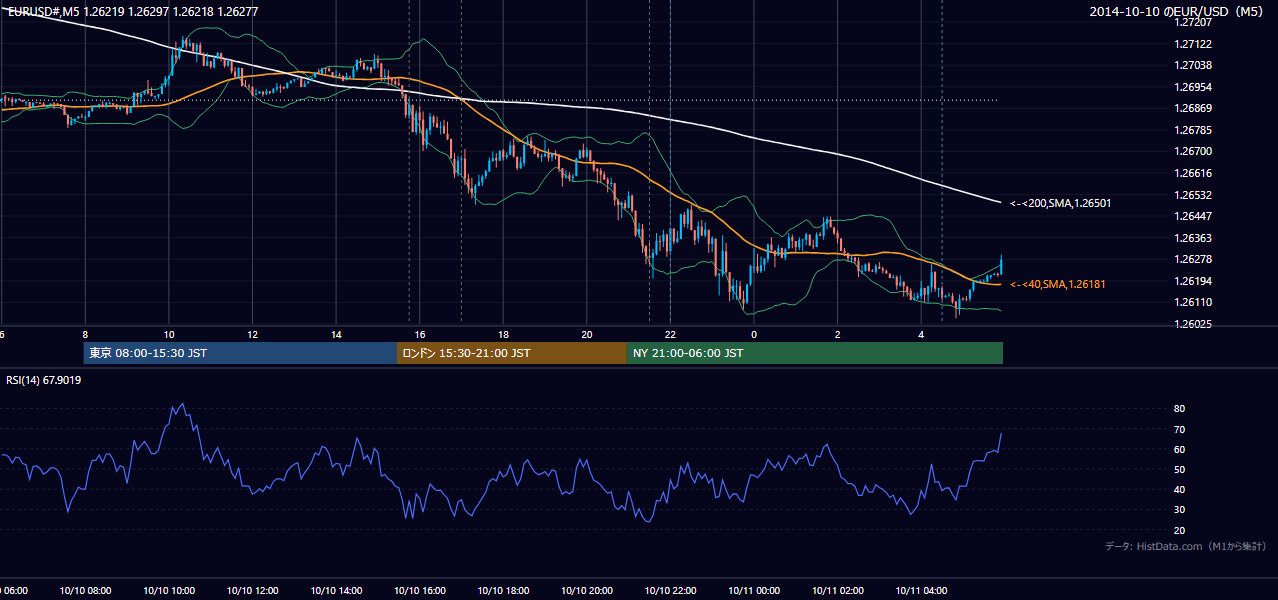Click price level 1.26110 on the axis
Viewport: 1278px width, 600px height.
coord(1194,302)
